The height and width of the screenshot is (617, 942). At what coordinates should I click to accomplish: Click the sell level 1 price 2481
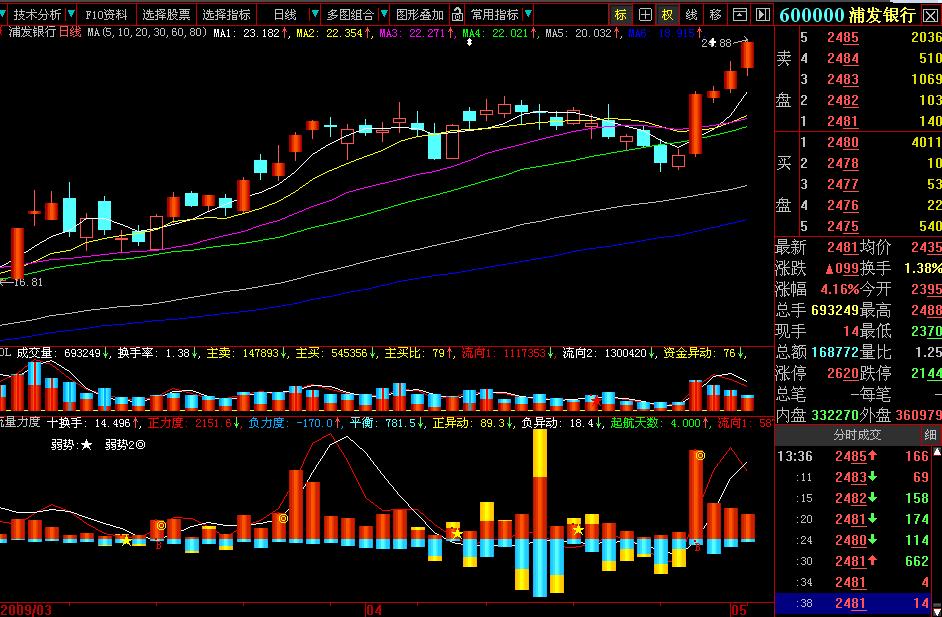coord(842,121)
